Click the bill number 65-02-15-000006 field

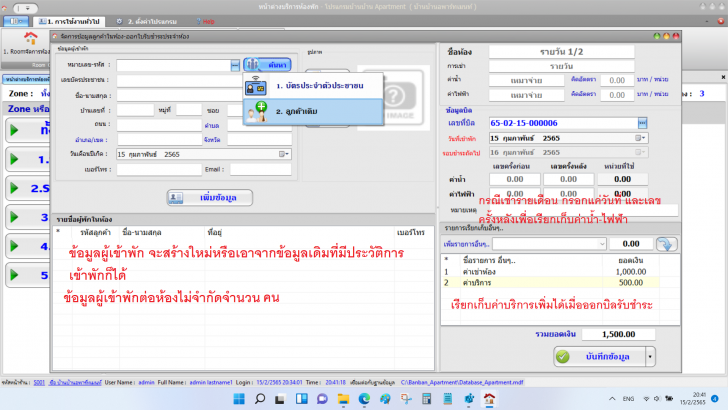point(564,123)
